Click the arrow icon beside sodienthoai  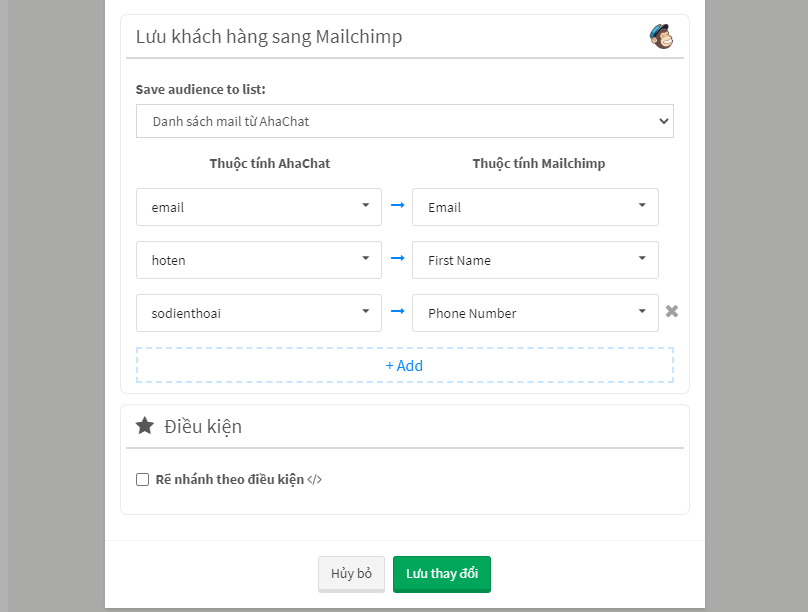coord(397,311)
